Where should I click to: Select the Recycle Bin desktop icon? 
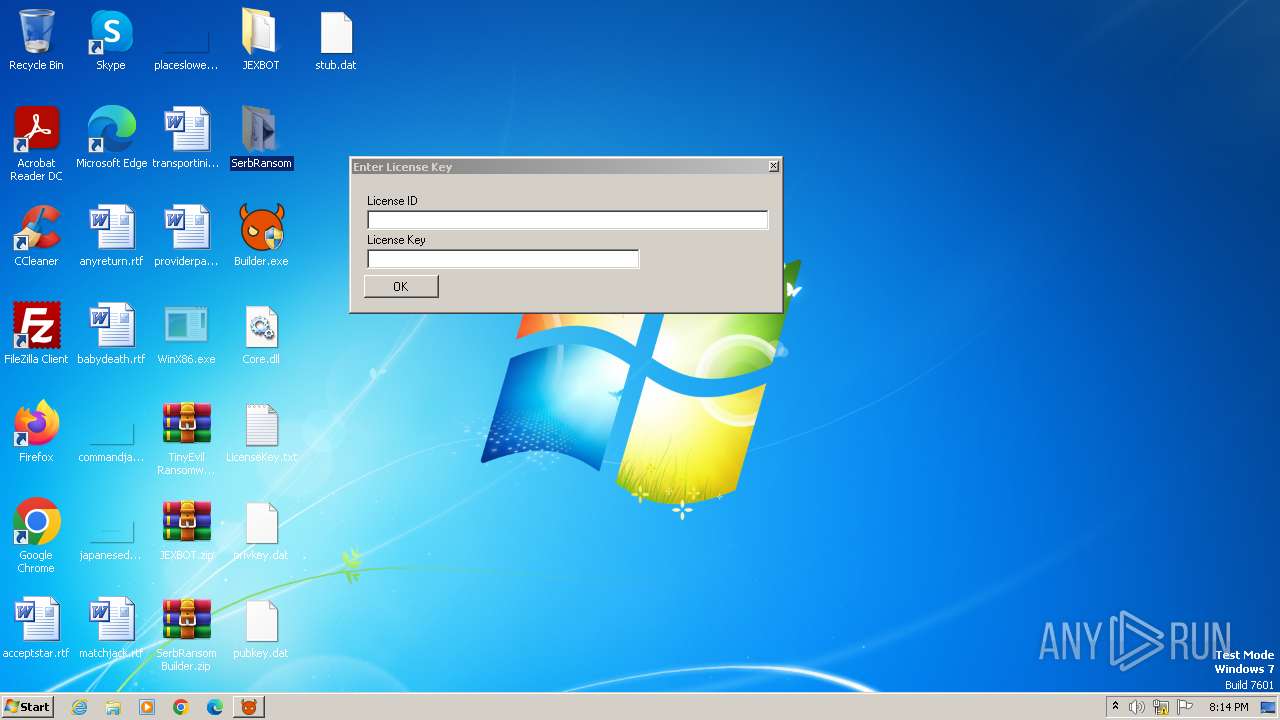(36, 41)
